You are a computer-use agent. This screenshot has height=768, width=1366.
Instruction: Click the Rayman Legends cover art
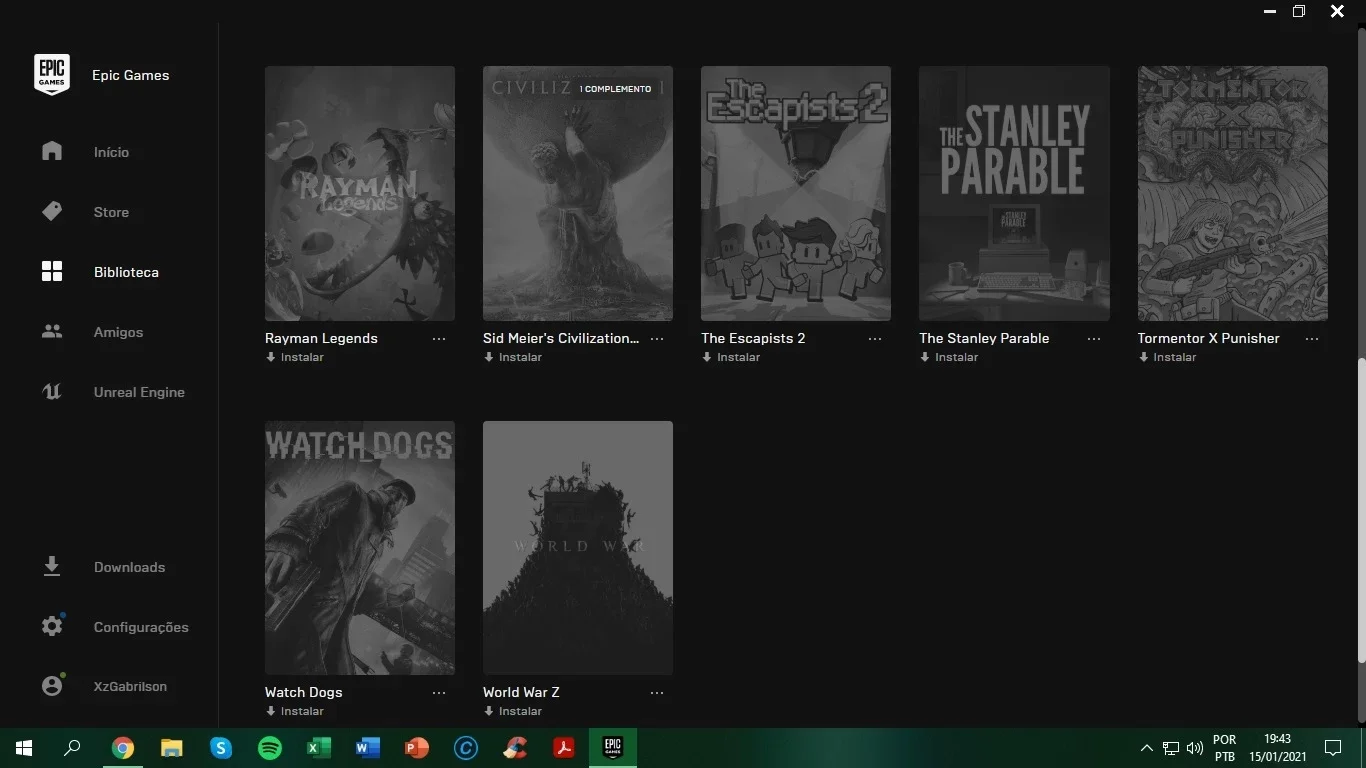click(x=360, y=193)
